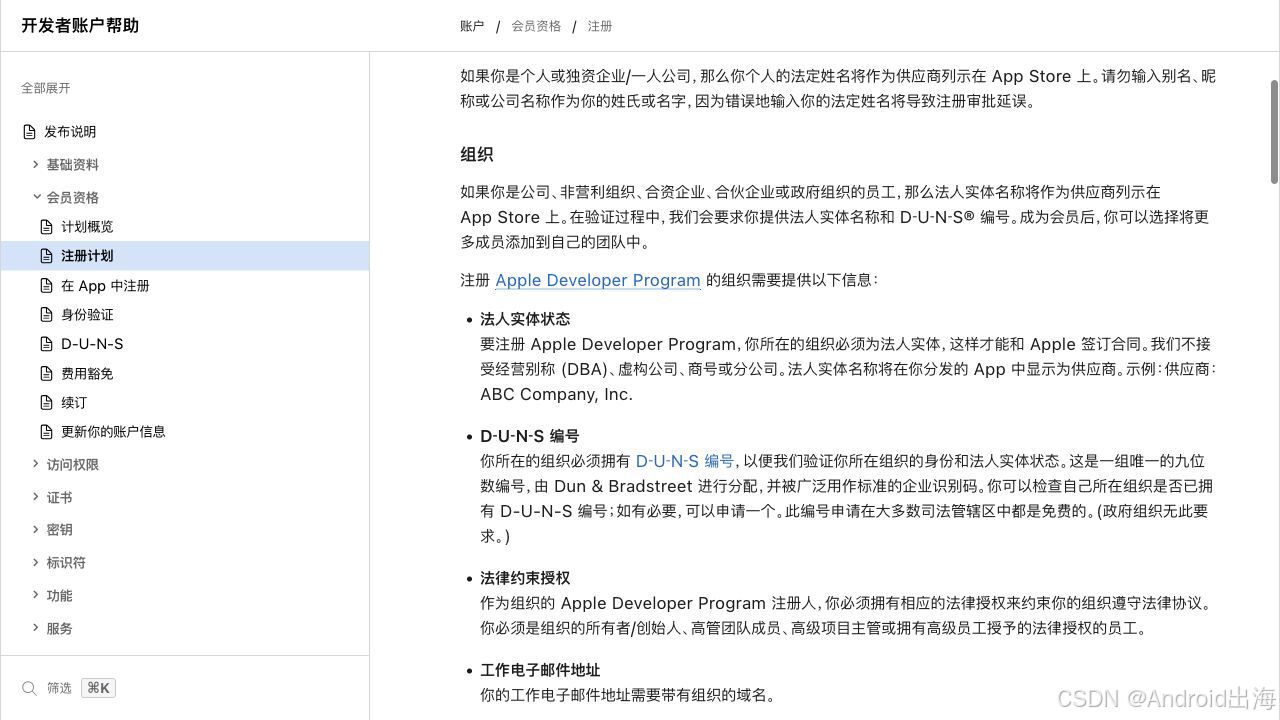Click the 开发者账户帮助 title
The width and height of the screenshot is (1280, 720).
click(x=80, y=26)
